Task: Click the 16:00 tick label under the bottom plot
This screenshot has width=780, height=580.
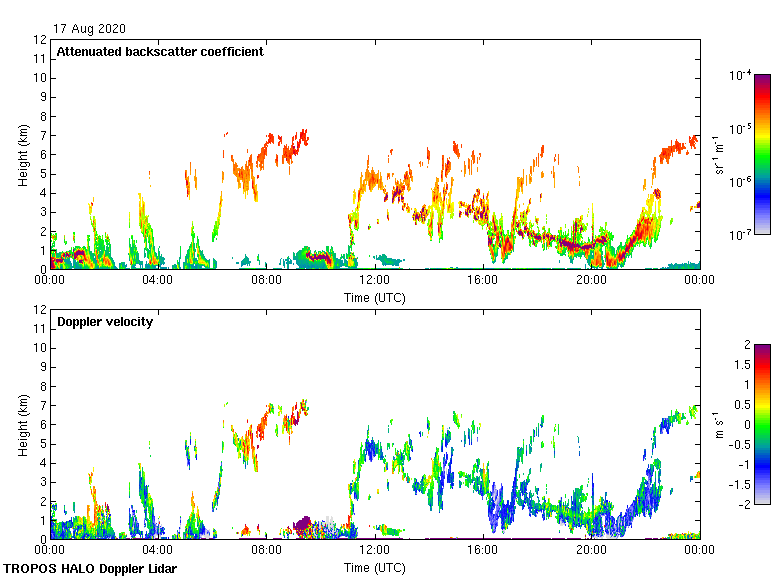Action: coord(483,551)
